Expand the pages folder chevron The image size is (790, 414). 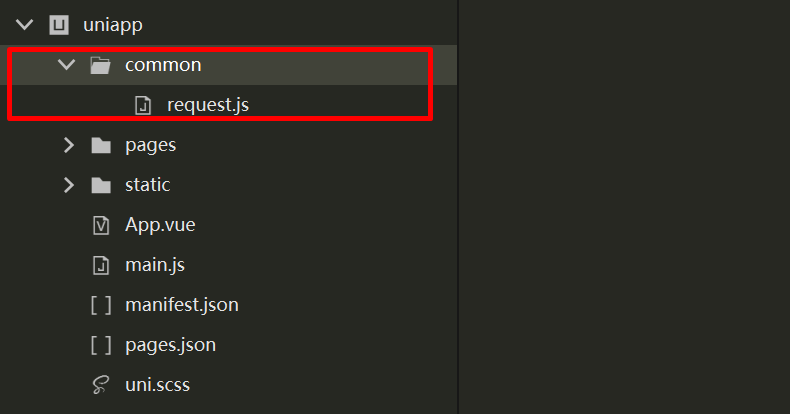click(68, 145)
